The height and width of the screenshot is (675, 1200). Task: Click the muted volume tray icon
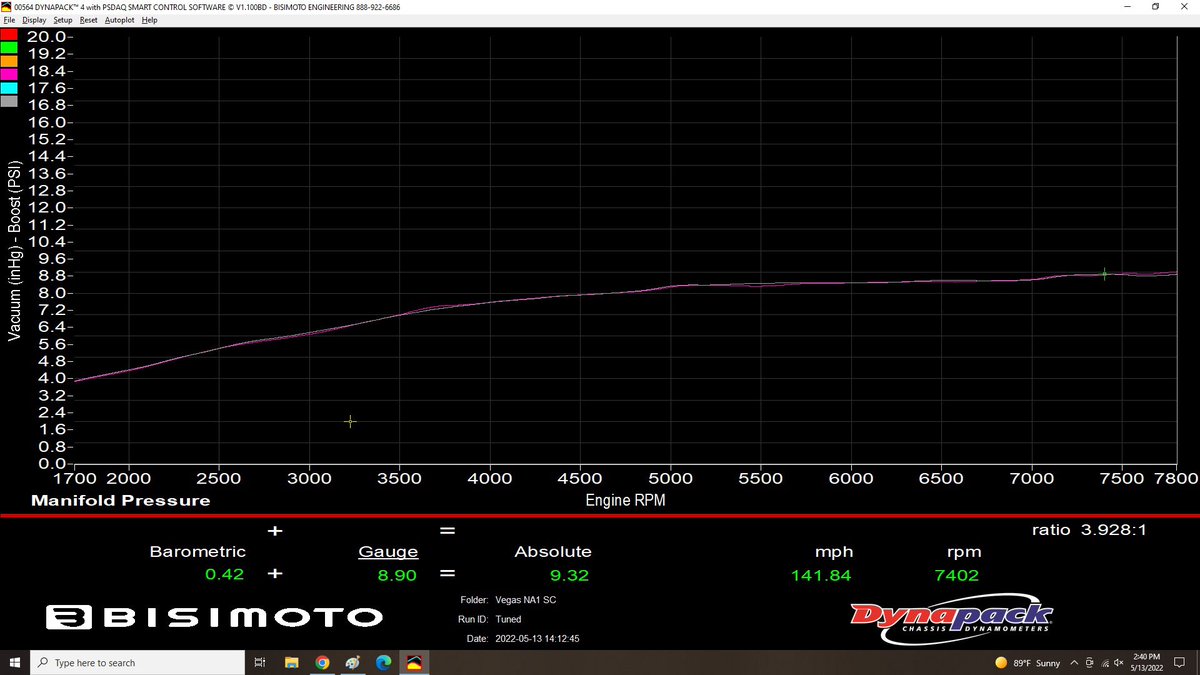tap(1119, 662)
